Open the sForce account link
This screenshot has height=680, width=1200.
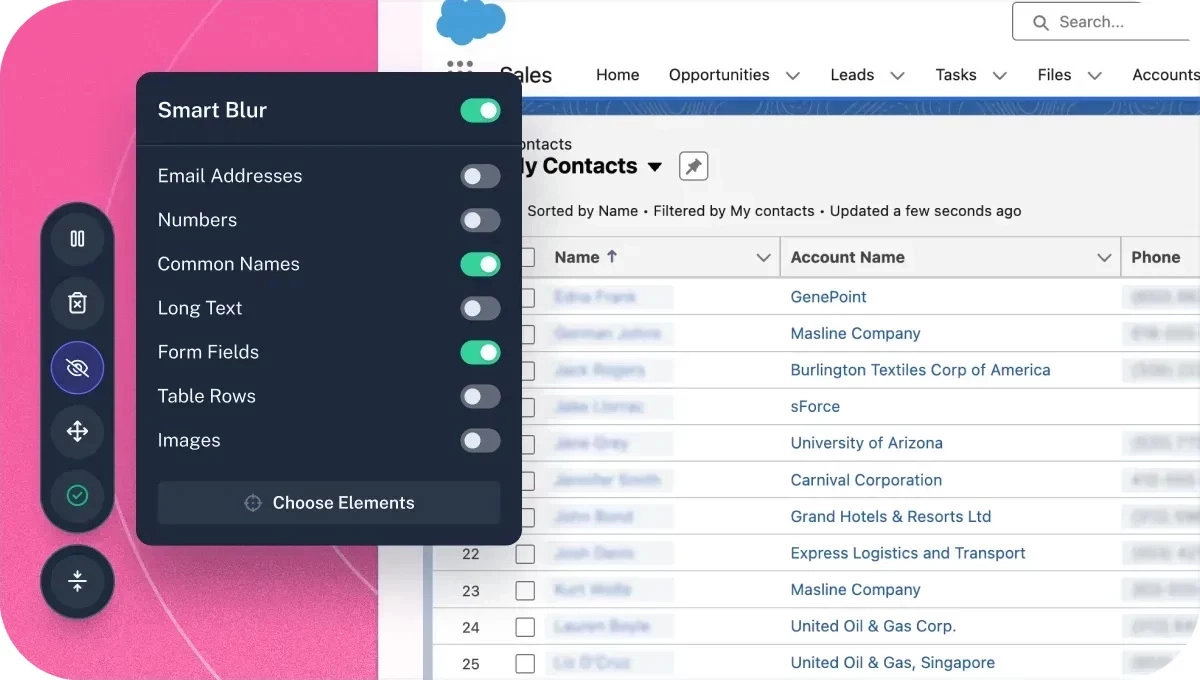815,407
